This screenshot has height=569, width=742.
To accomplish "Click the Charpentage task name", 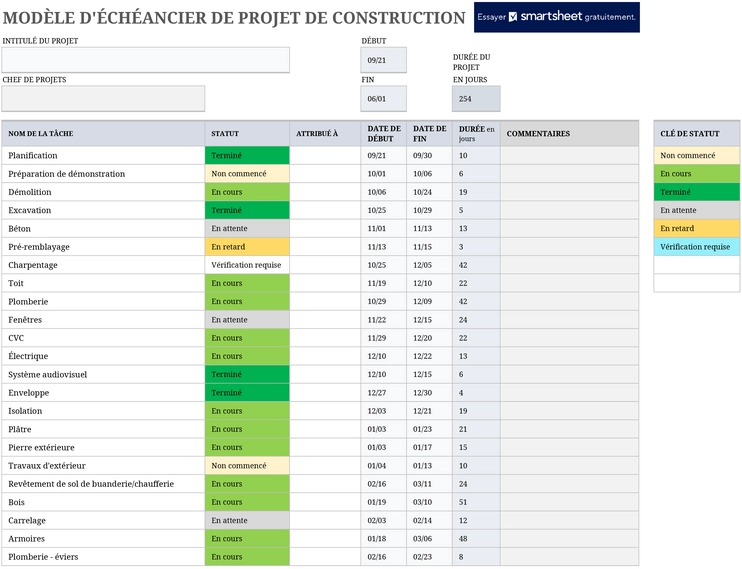I will point(33,265).
